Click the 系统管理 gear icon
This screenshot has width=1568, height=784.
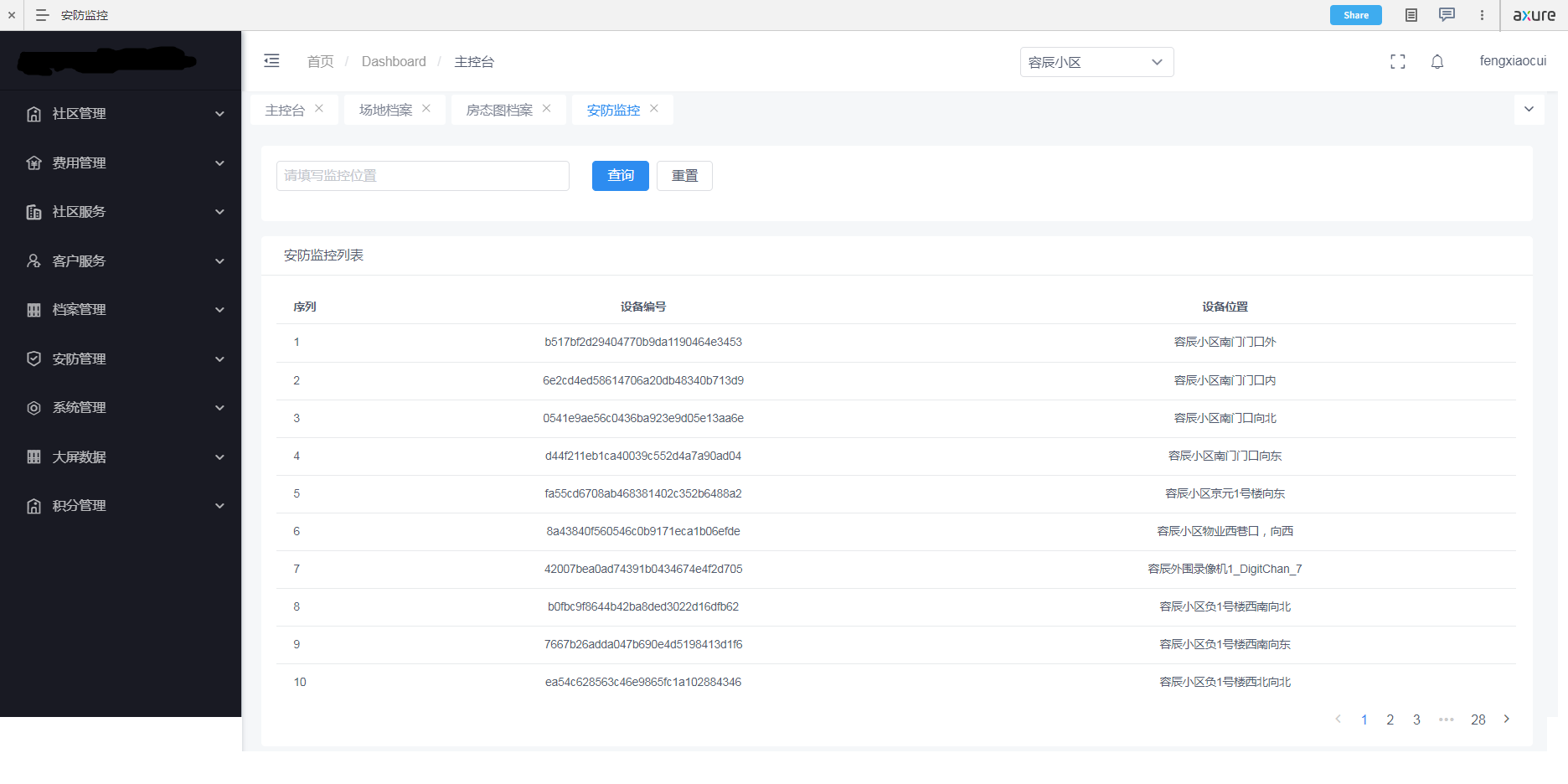point(34,408)
